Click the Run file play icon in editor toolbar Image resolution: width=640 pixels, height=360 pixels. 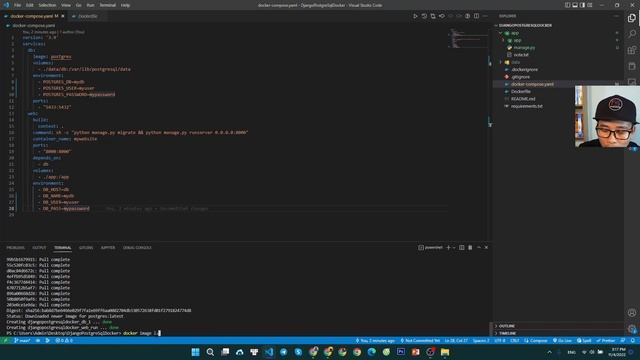(415, 16)
